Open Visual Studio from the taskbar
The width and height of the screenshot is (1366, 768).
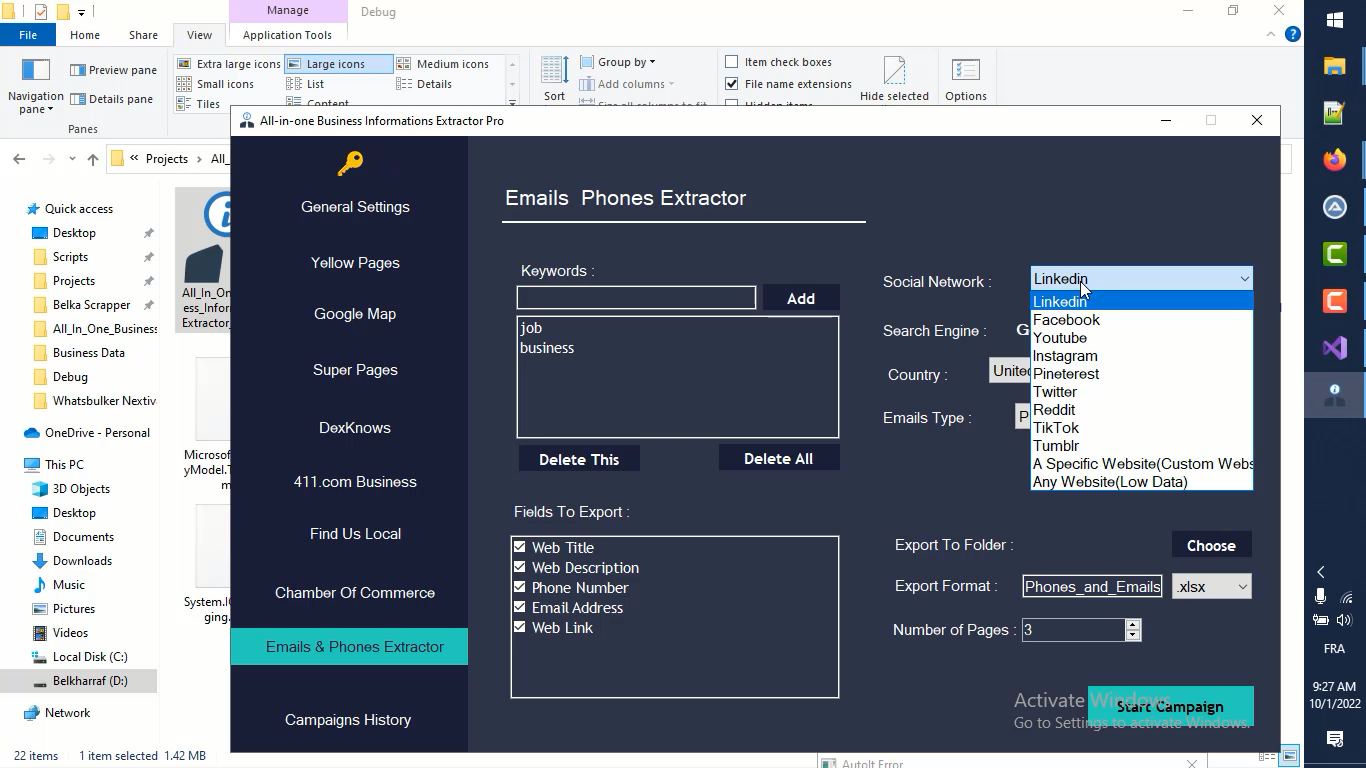pyautogui.click(x=1335, y=348)
